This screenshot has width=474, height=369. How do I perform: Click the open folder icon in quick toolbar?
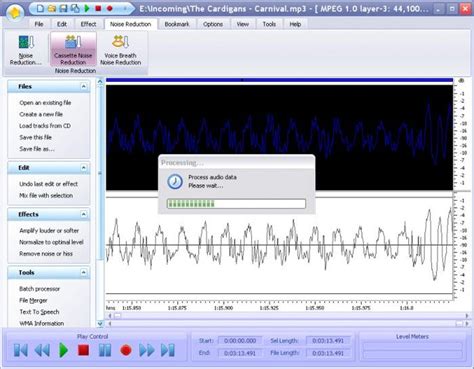click(x=52, y=8)
